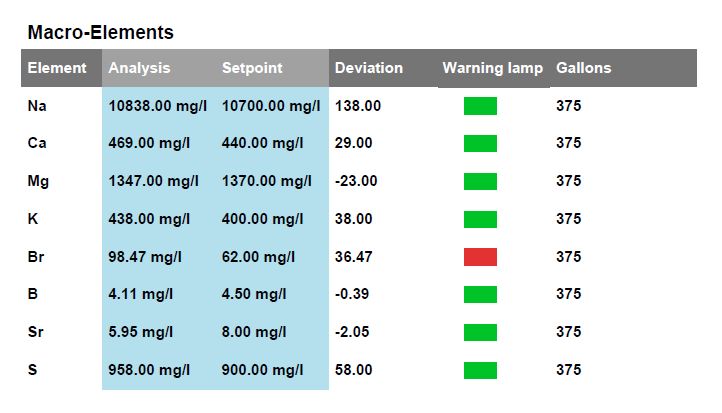The height and width of the screenshot is (413, 722).
Task: Click the Sr element row label
Action: (x=35, y=332)
